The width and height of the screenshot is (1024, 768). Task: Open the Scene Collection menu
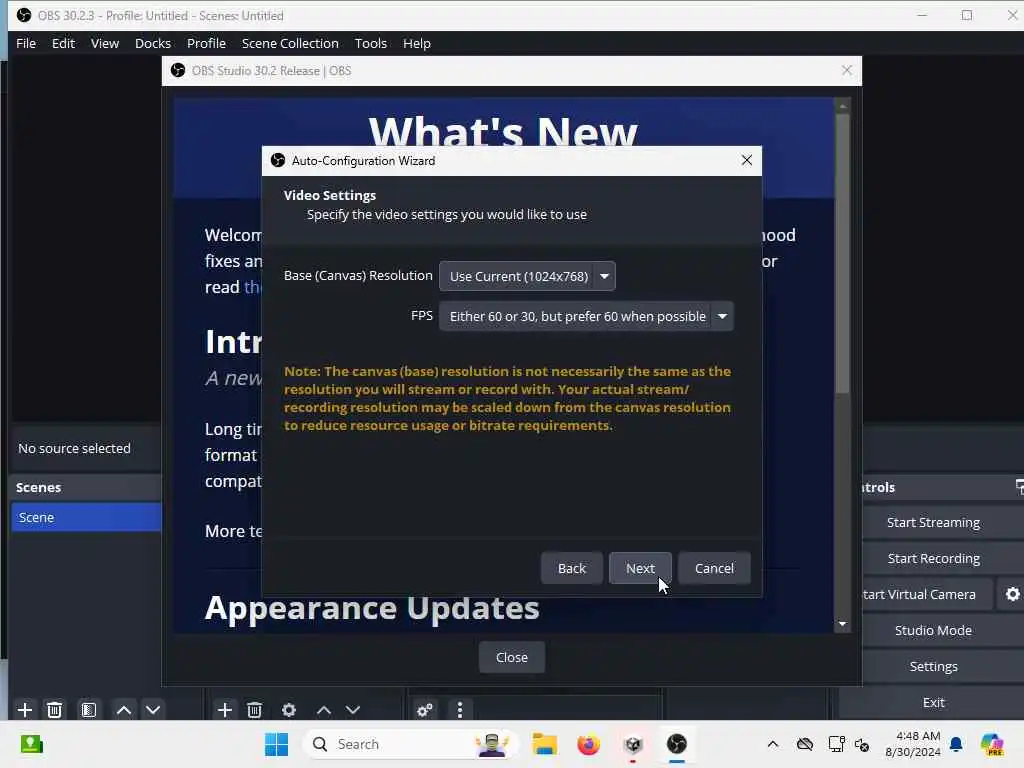290,43
